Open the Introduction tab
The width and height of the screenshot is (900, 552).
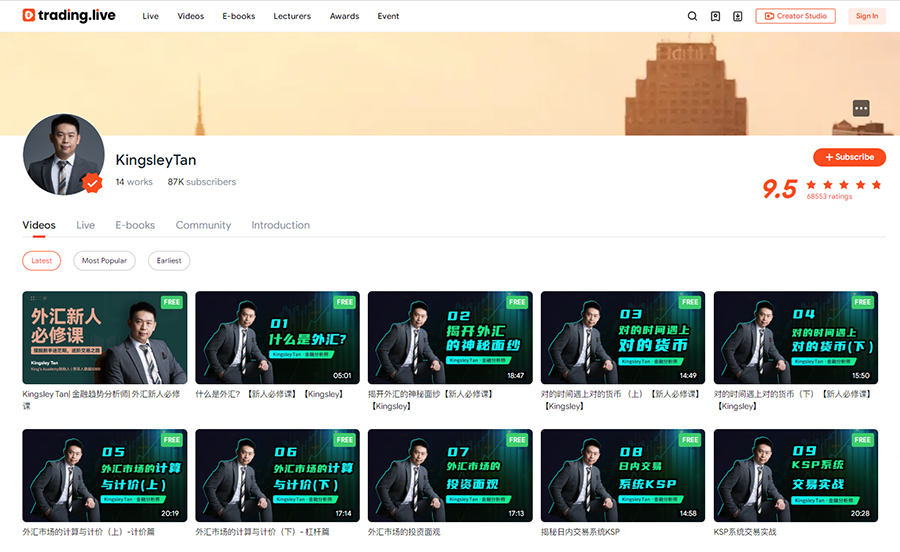(x=280, y=225)
